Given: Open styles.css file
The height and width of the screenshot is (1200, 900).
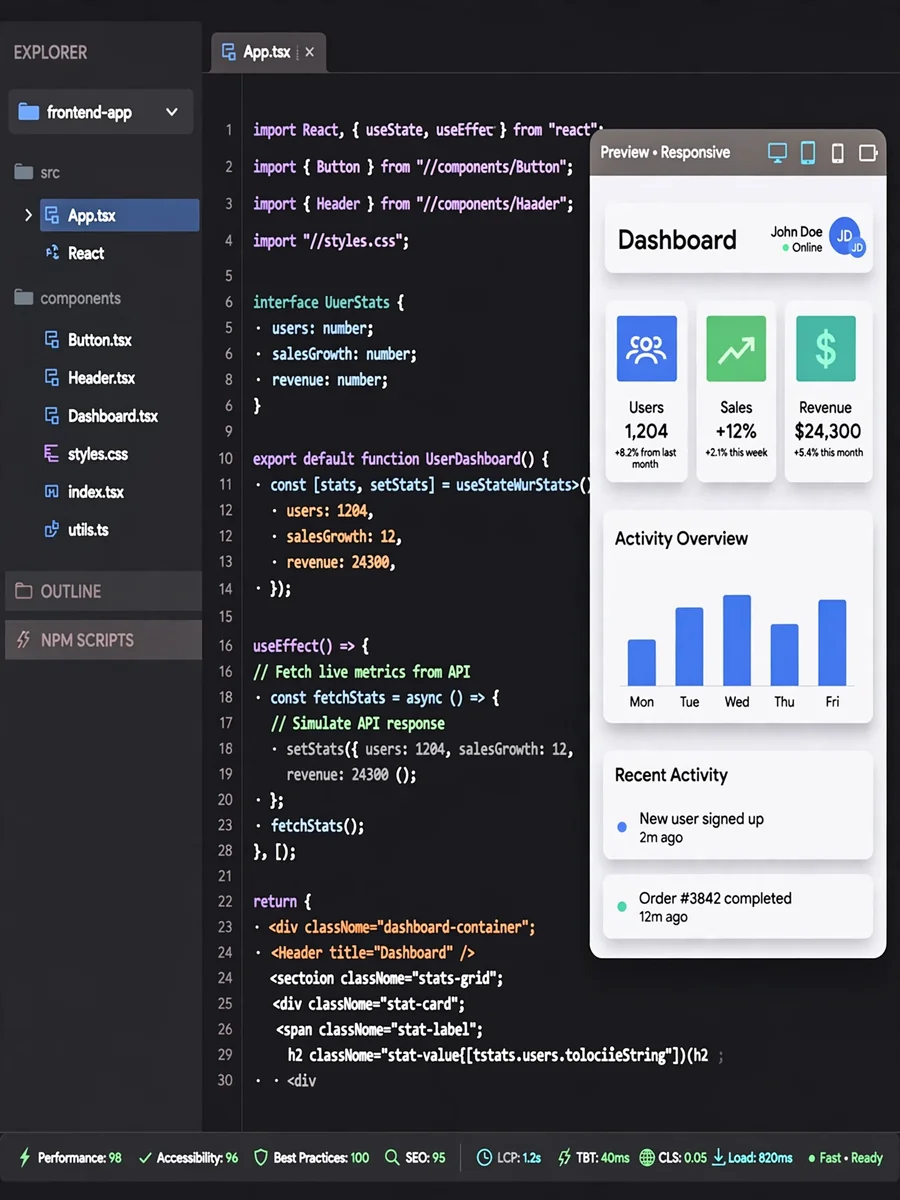Looking at the screenshot, I should [x=98, y=454].
